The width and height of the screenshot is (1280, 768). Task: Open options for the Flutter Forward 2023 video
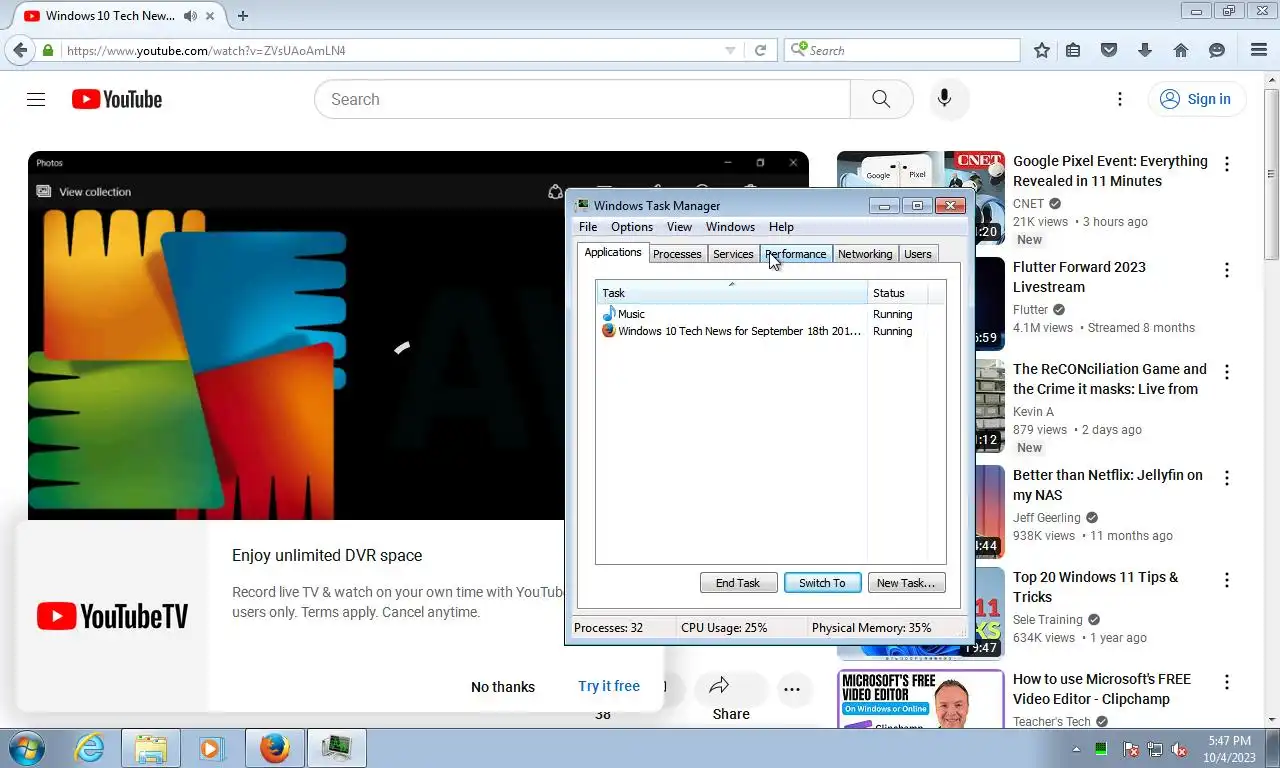pyautogui.click(x=1227, y=270)
